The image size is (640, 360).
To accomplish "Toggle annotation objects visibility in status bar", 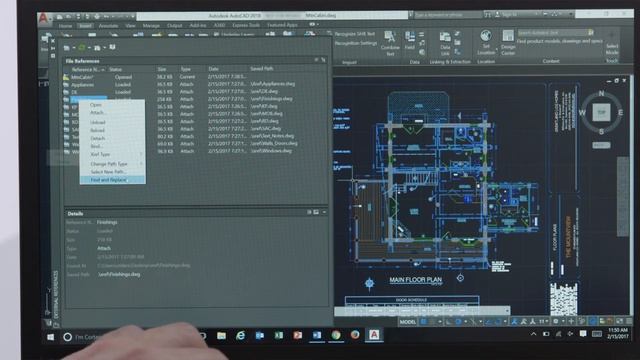I will [x=514, y=322].
